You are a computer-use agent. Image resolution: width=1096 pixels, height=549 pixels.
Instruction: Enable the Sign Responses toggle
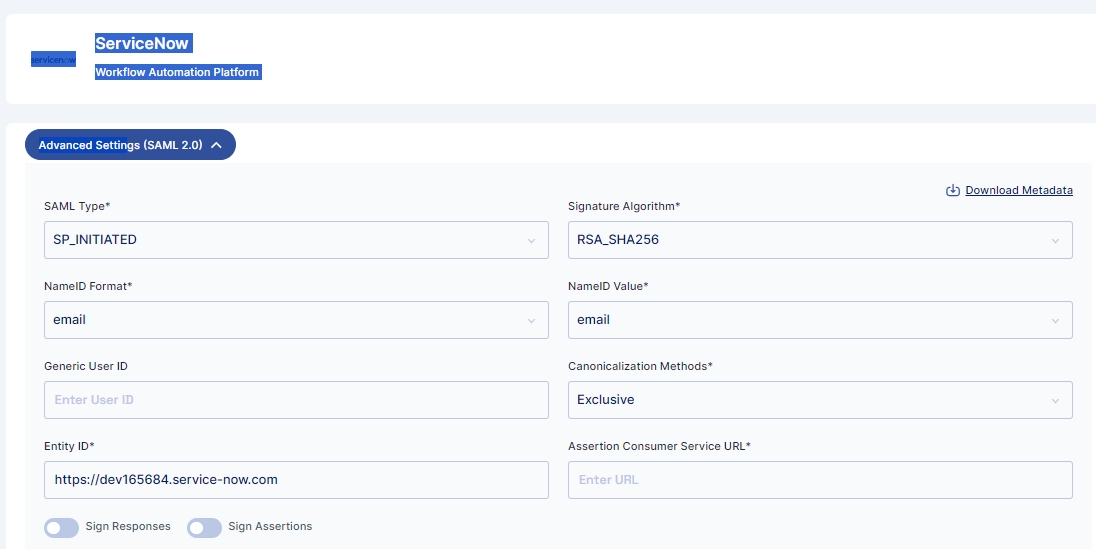tap(62, 527)
